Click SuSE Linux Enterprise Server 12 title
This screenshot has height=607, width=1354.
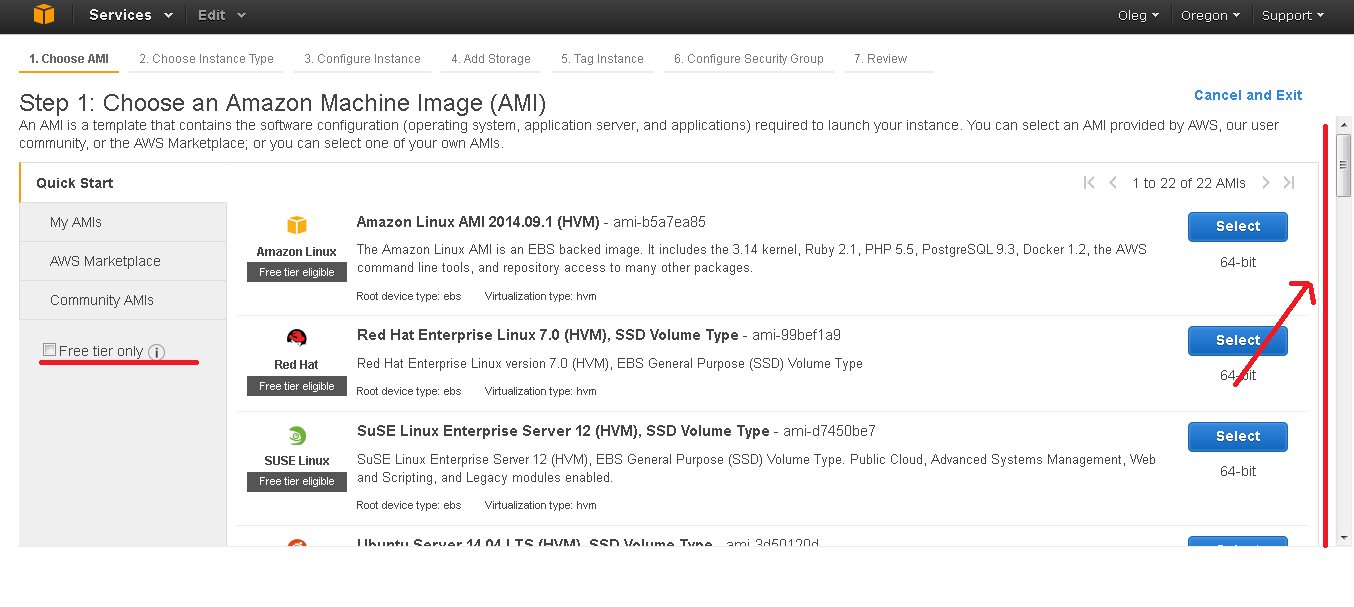(x=563, y=432)
